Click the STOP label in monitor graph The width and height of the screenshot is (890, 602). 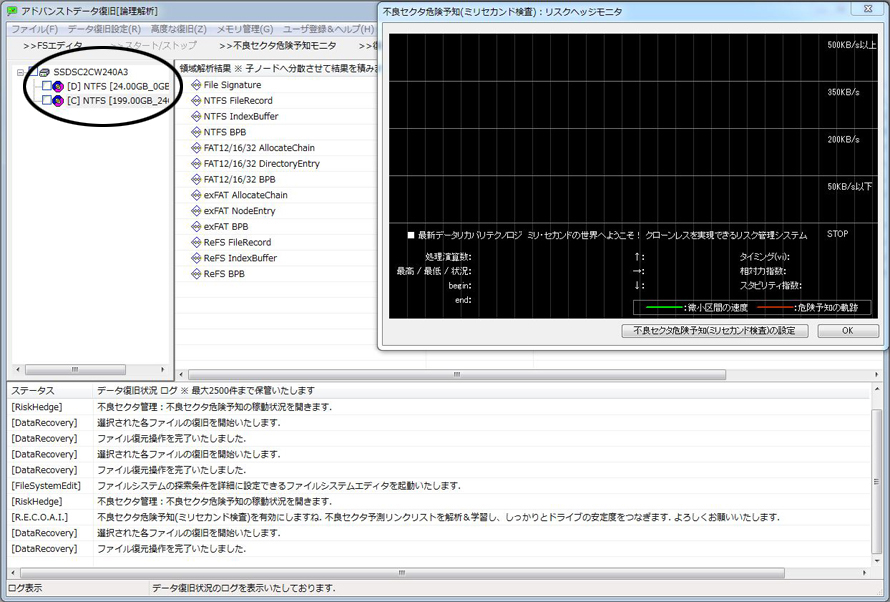point(838,234)
